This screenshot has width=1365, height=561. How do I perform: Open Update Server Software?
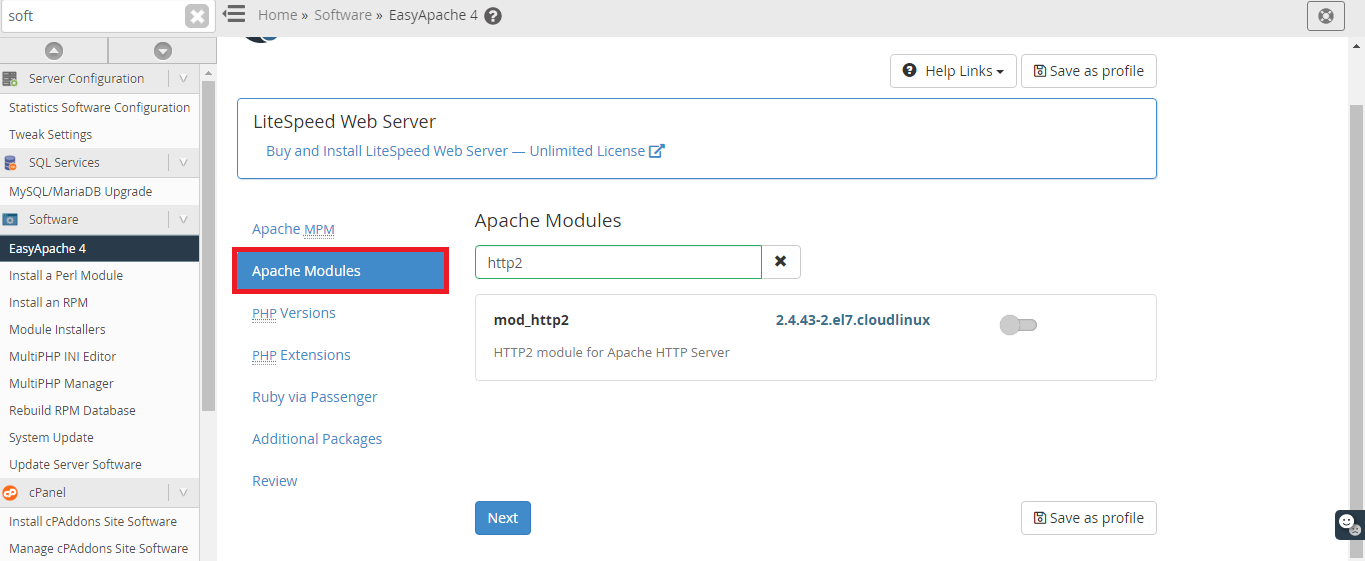point(75,465)
